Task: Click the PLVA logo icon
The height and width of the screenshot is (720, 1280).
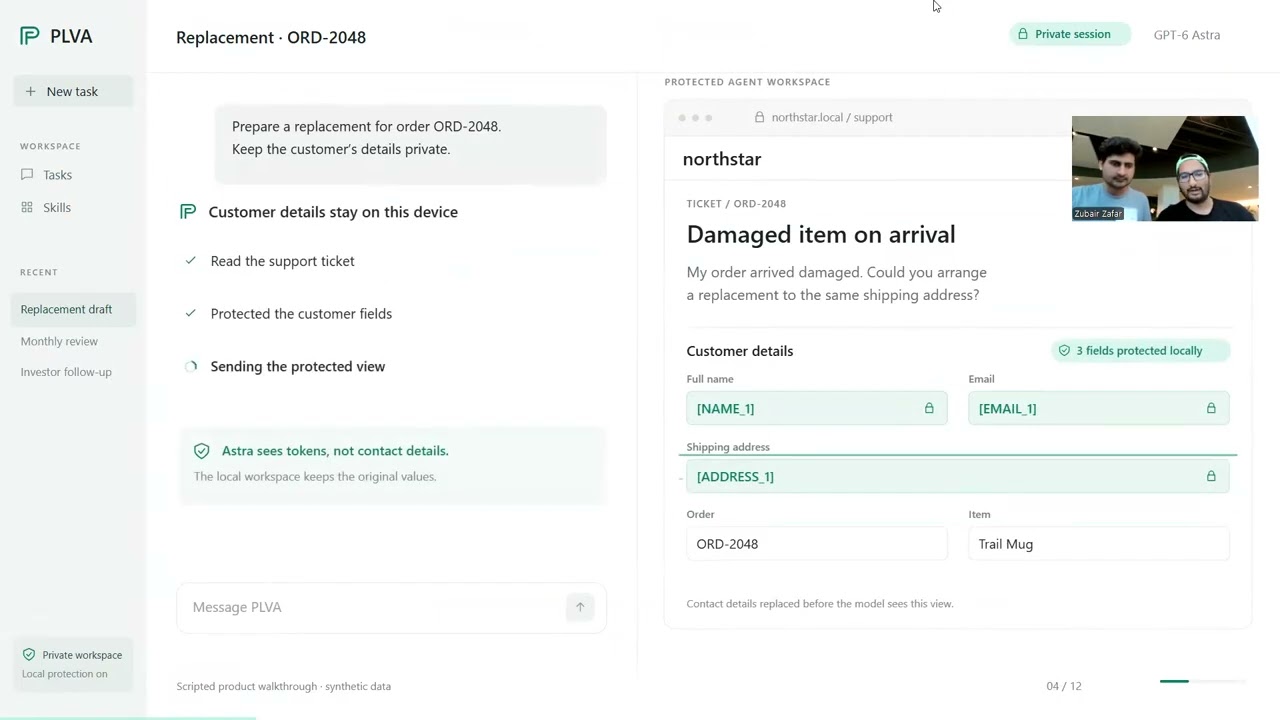Action: 30,36
